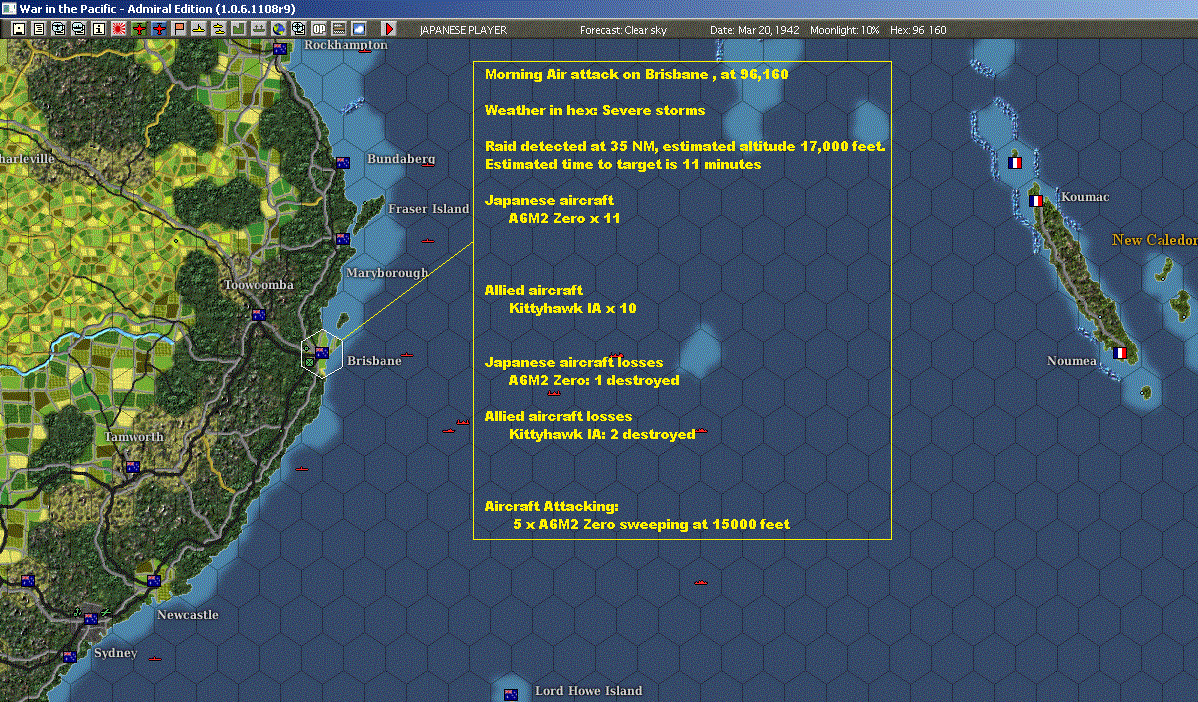Screen dimensions: 1198x702
Task: Open the weather cloud icon
Action: (x=358, y=29)
